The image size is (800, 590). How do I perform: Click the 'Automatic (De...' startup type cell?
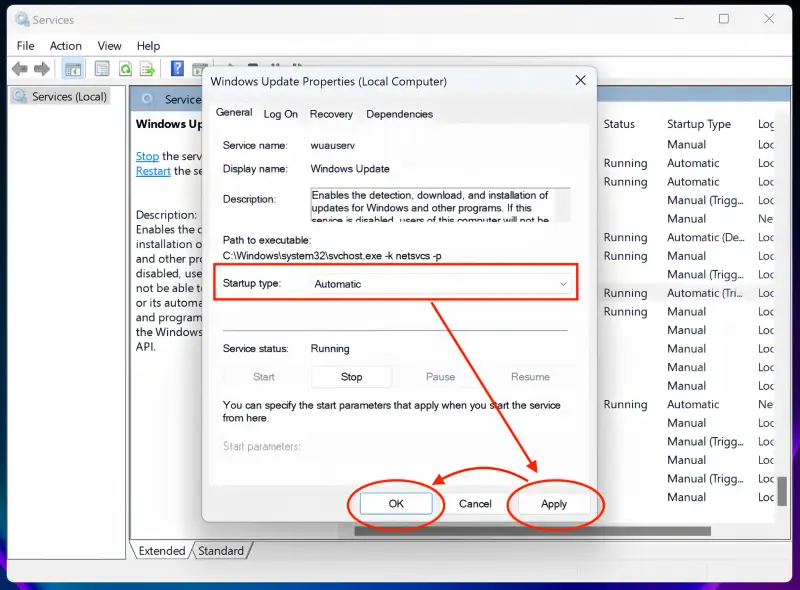(706, 237)
